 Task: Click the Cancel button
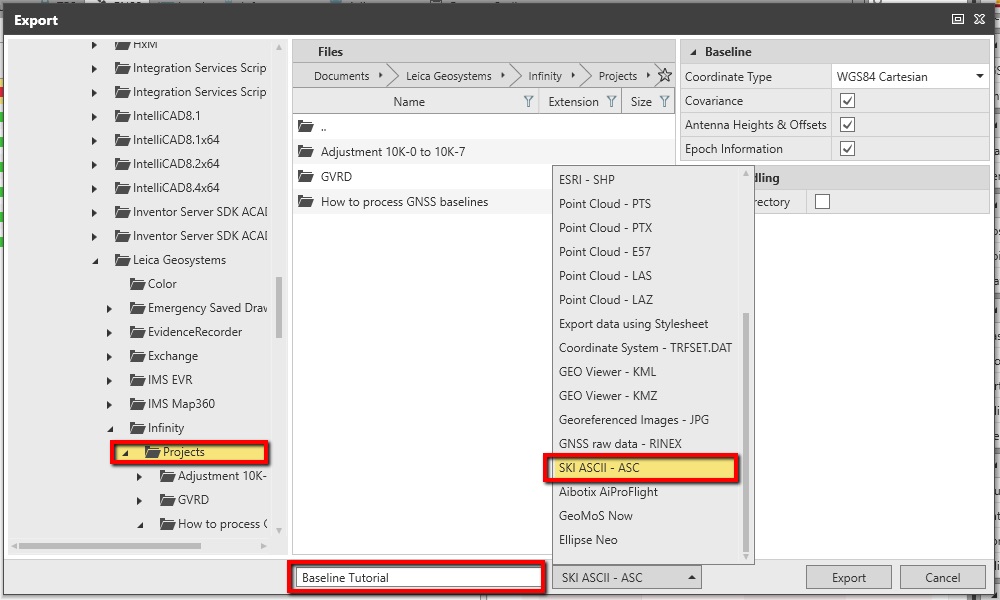(x=942, y=577)
